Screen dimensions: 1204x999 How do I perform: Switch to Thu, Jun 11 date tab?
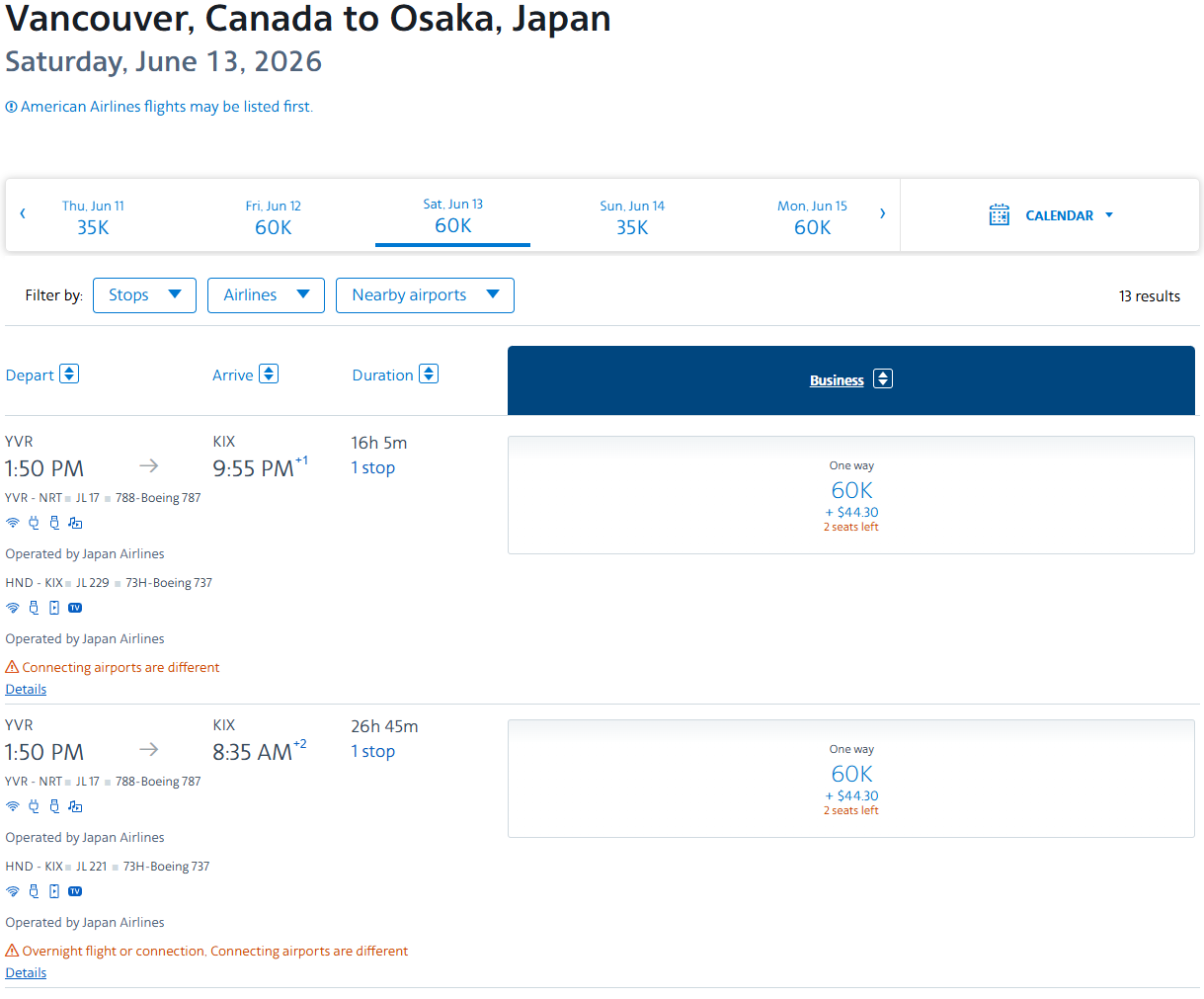[x=93, y=216]
